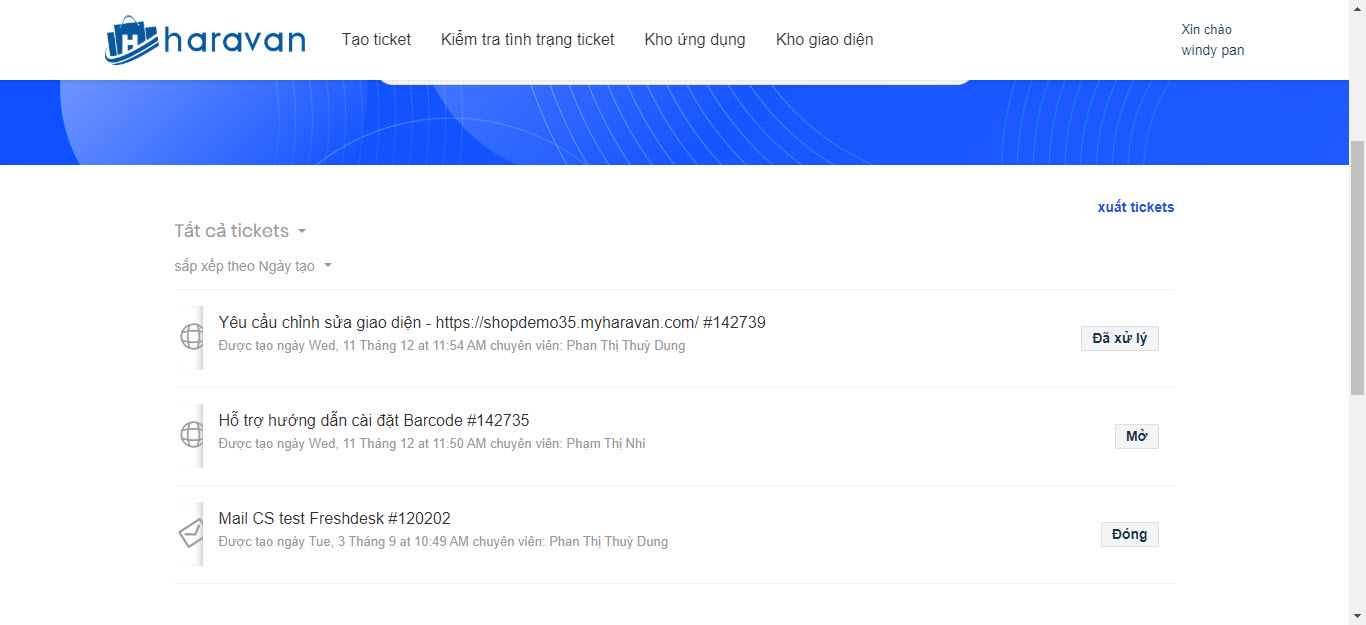Viewport: 1366px width, 625px height.
Task: Click globe icon beside Barcode ticket #142735
Action: [192, 434]
